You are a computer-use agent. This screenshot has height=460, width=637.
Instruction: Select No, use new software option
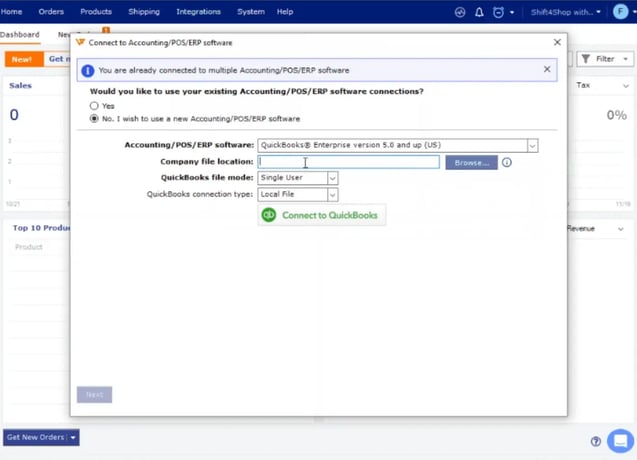tap(94, 119)
